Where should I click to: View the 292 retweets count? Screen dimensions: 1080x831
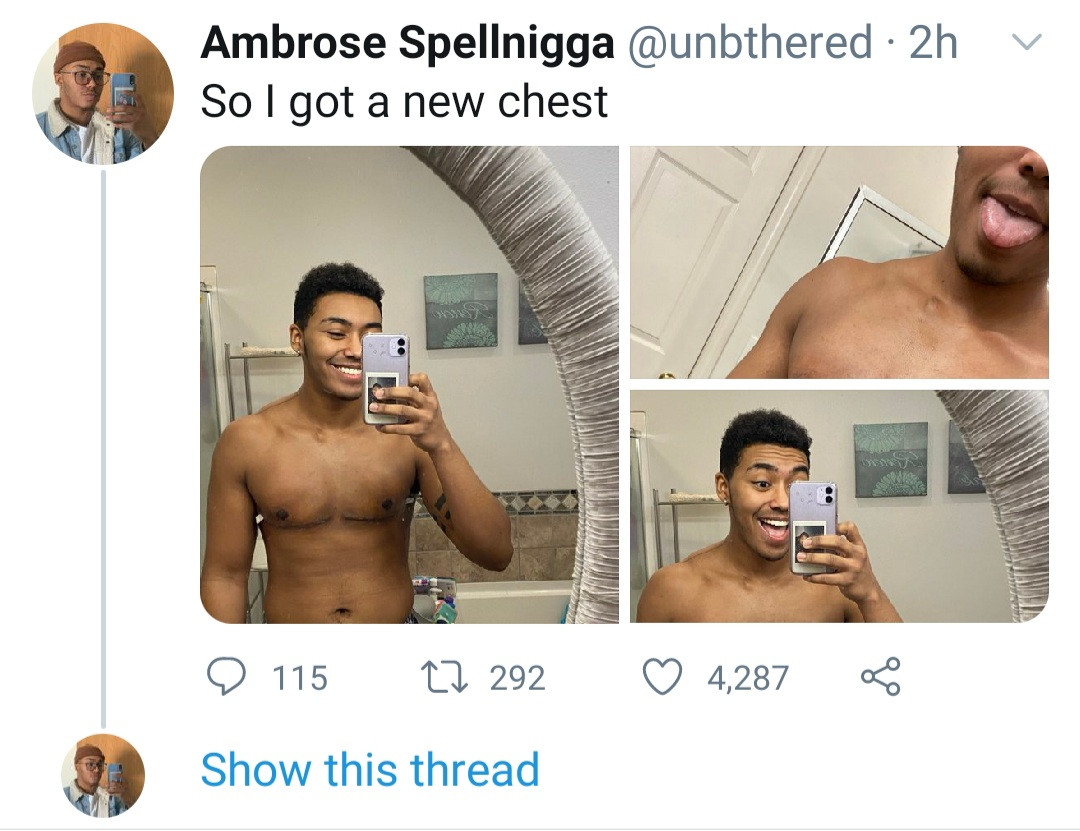click(517, 678)
